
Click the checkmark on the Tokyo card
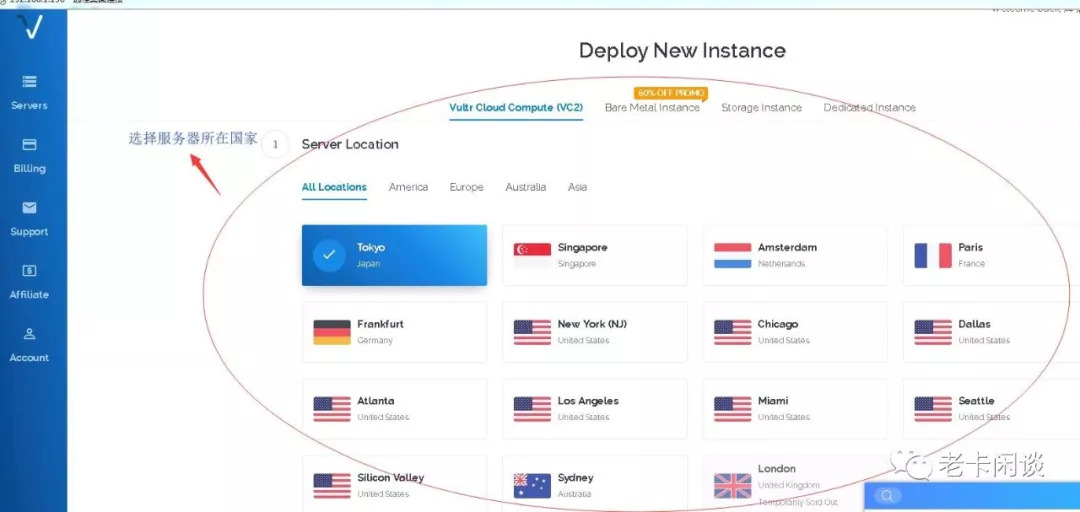[x=329, y=255]
